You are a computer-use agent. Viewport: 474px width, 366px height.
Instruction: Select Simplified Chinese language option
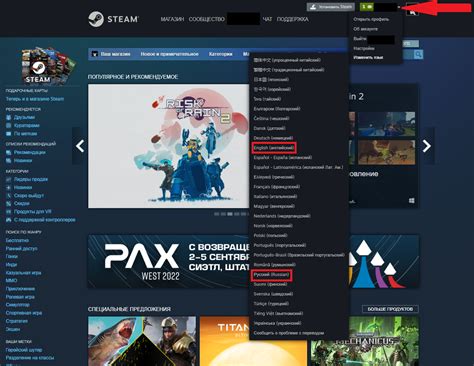tap(287, 60)
